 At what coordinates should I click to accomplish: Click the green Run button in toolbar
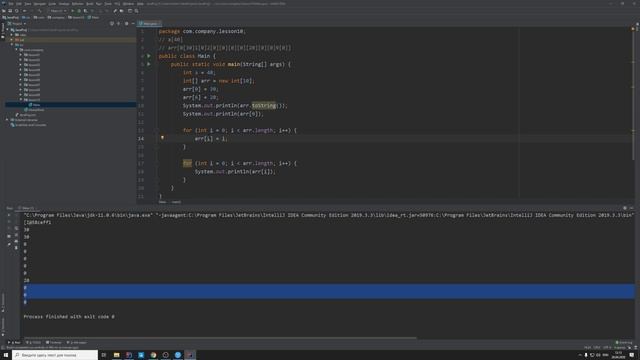73,11
